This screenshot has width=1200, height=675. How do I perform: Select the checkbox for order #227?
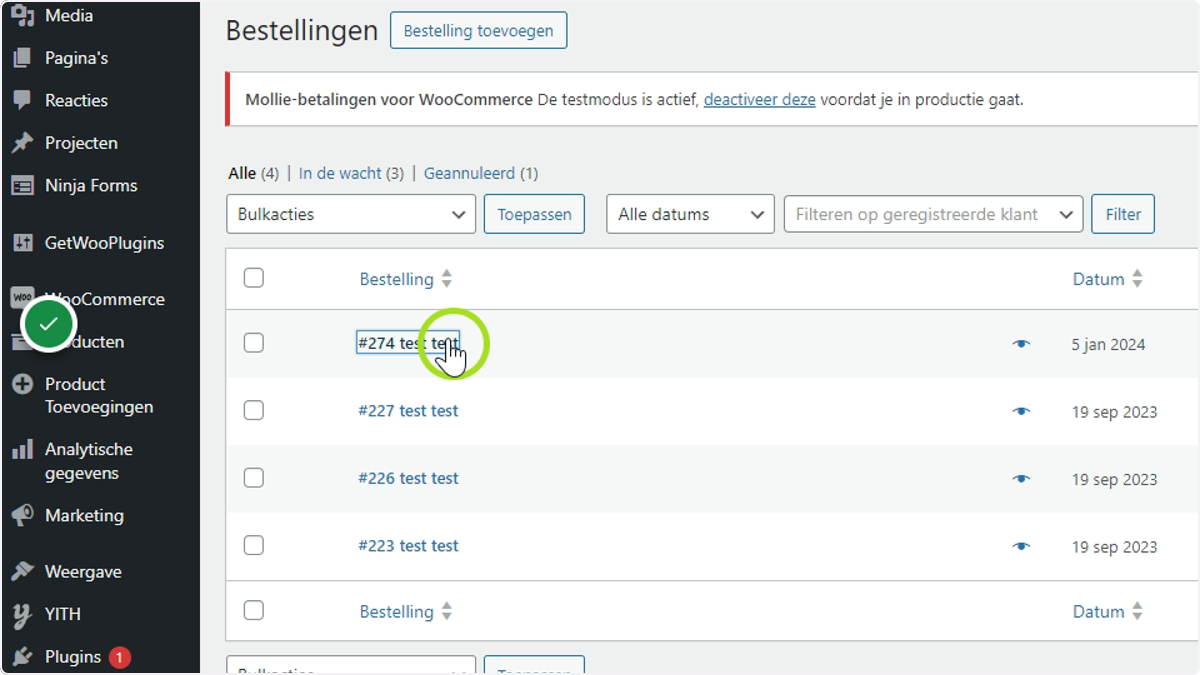point(254,410)
